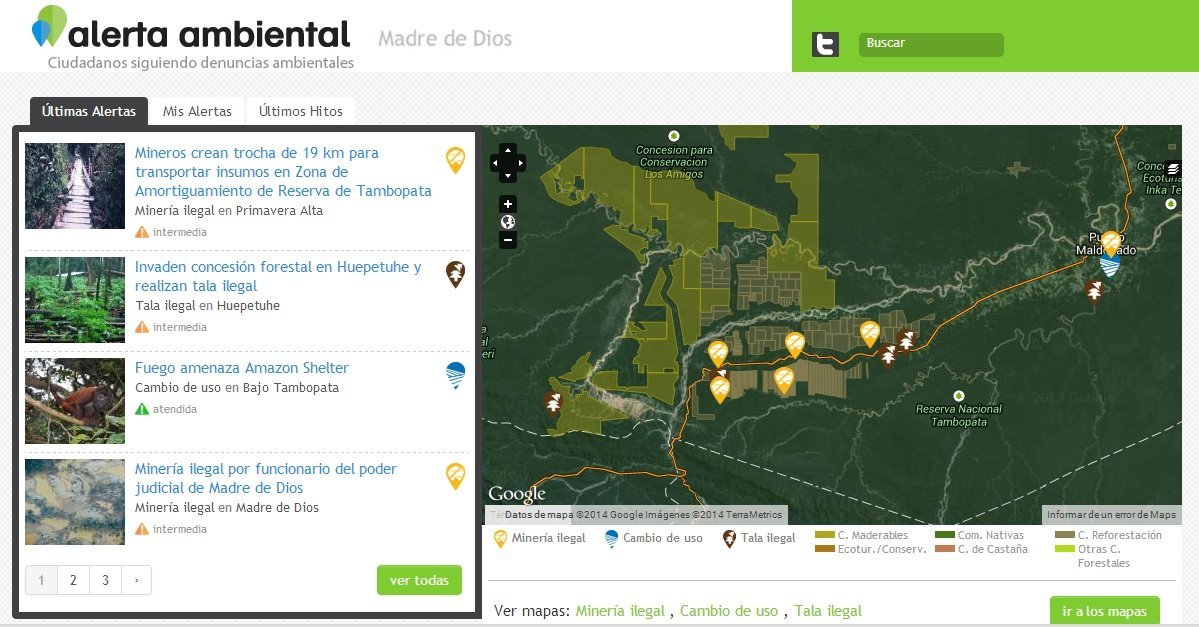This screenshot has height=627, width=1199.
Task: Open 'Fuego amenaza Amazon Shelter' alert
Action: coord(242,368)
